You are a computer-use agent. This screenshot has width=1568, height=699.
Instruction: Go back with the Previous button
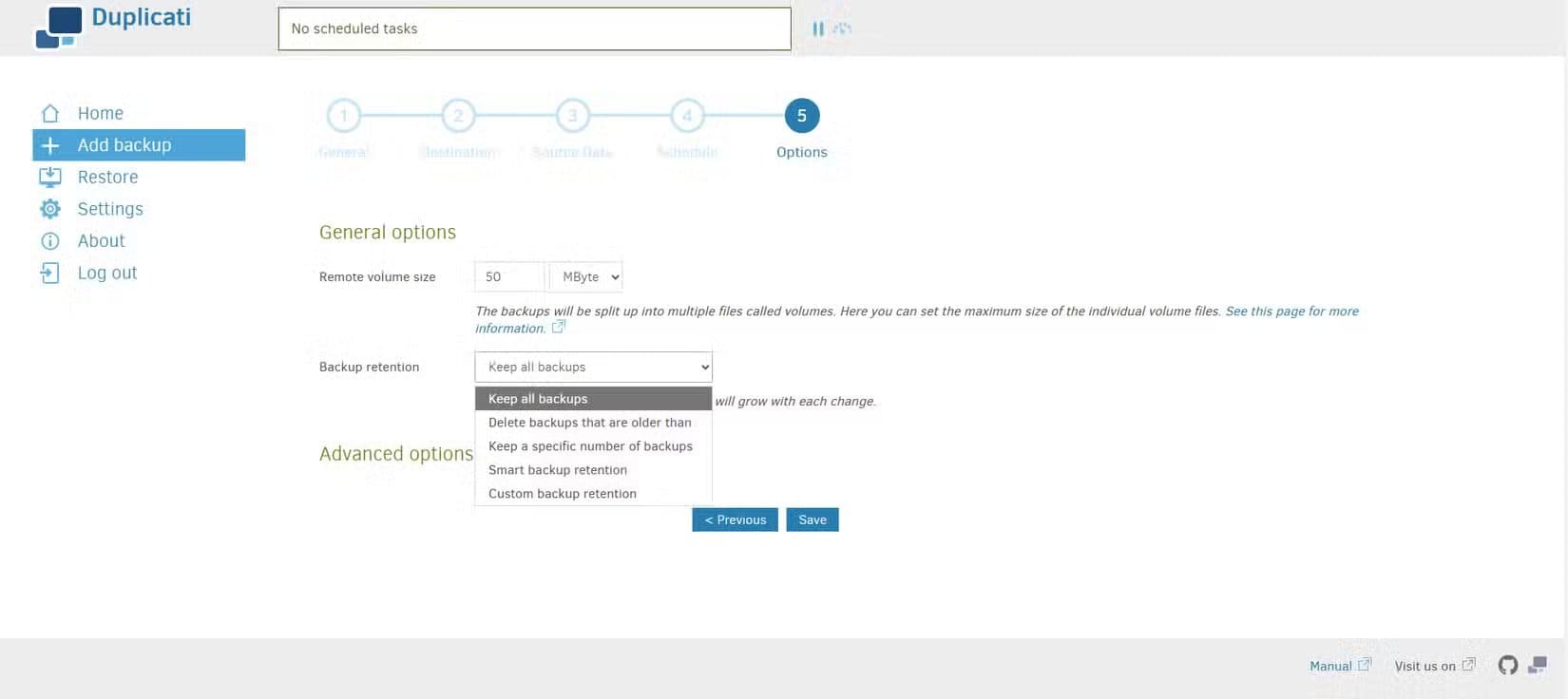pyautogui.click(x=735, y=520)
